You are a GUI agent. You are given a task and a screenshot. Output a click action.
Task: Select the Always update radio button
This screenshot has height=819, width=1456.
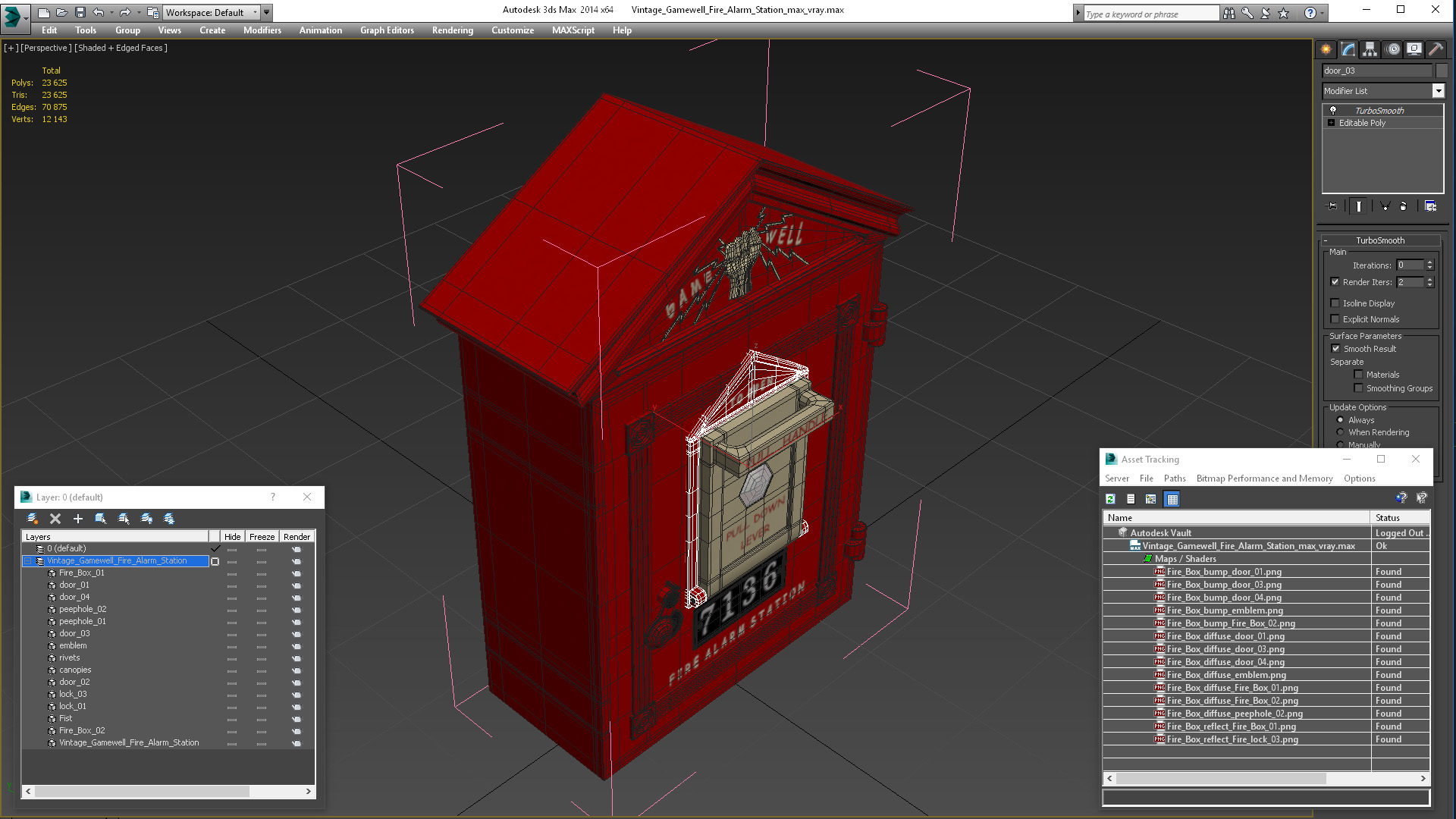coord(1340,420)
